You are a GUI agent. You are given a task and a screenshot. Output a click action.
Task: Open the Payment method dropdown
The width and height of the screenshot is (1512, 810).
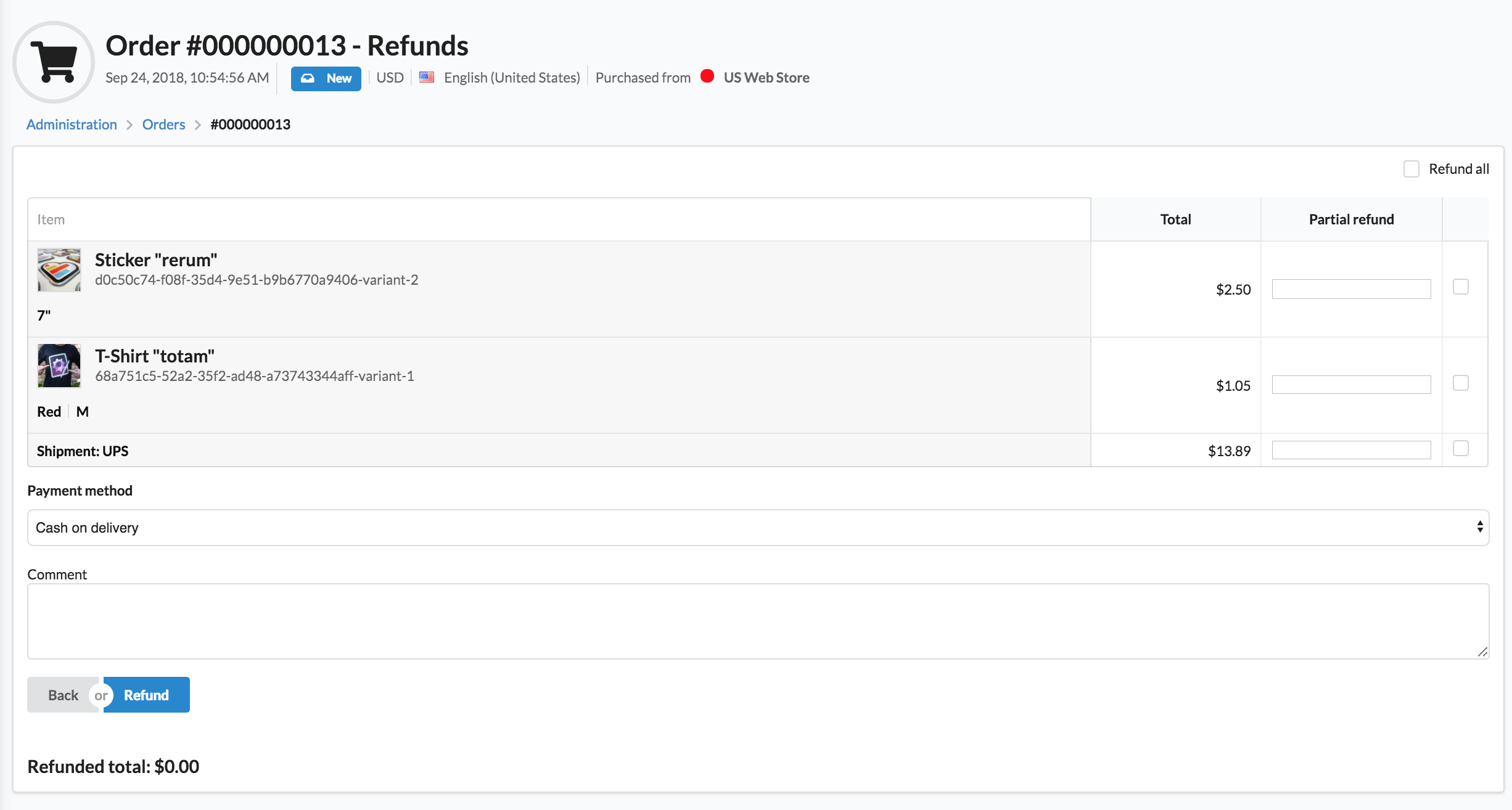pos(757,528)
